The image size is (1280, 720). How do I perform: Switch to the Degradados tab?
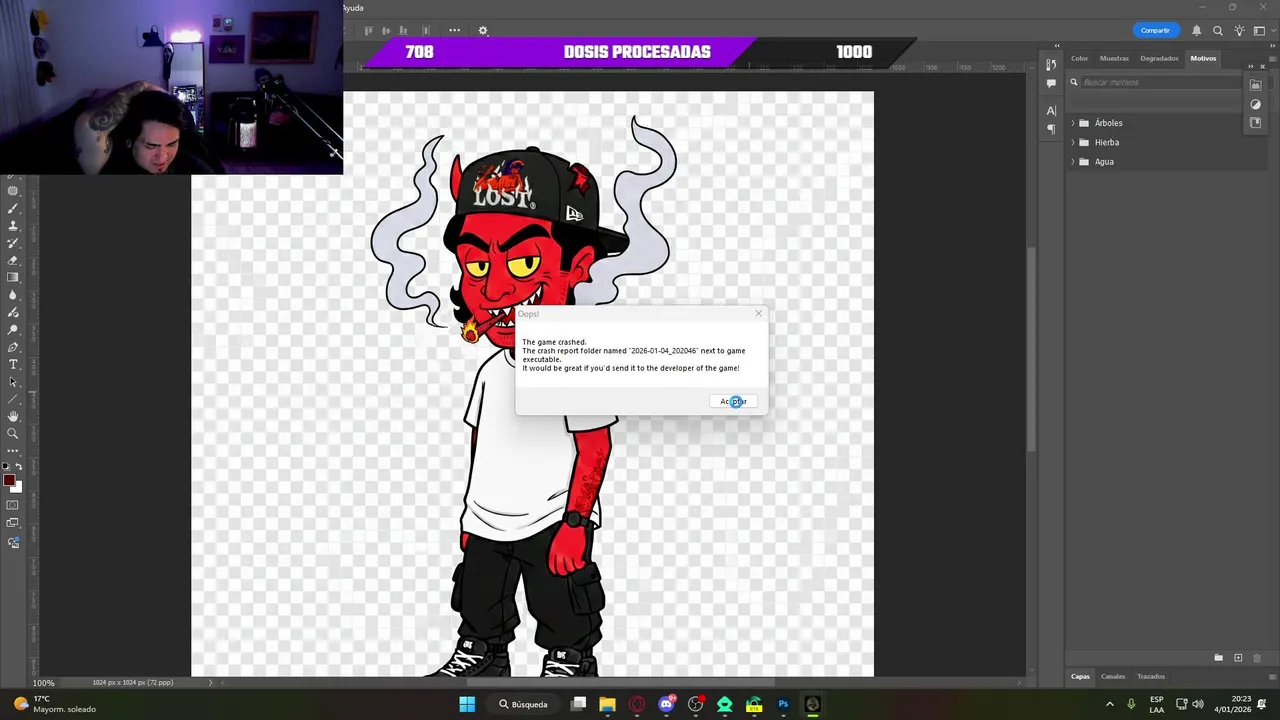coord(1159,58)
